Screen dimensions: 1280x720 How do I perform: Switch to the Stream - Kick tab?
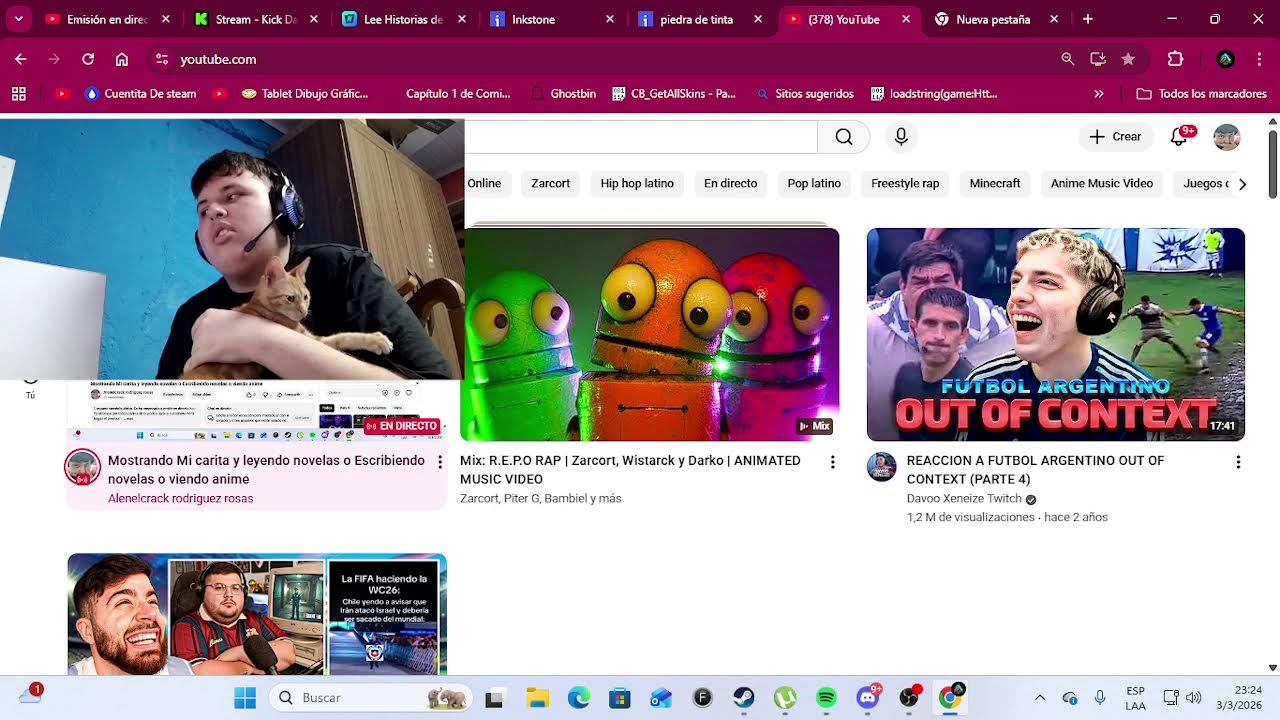coord(256,19)
